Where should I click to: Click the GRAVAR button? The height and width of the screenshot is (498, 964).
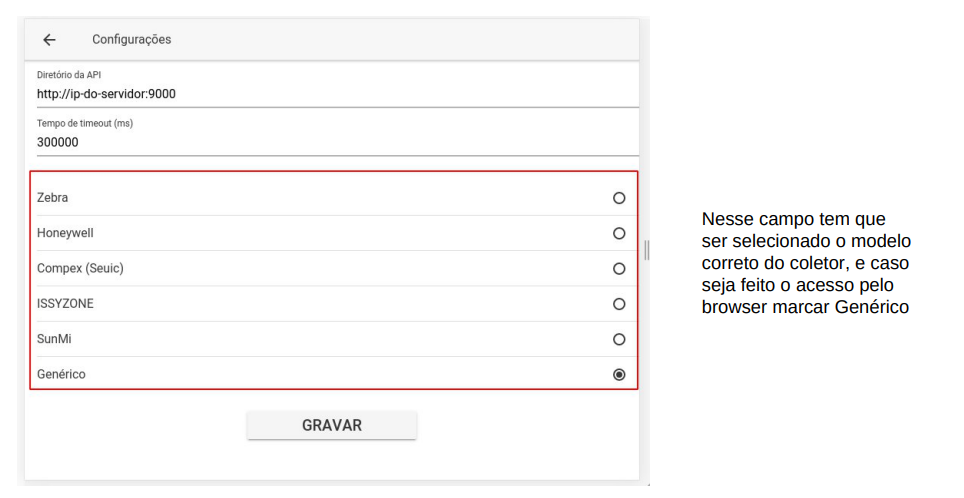pos(332,425)
